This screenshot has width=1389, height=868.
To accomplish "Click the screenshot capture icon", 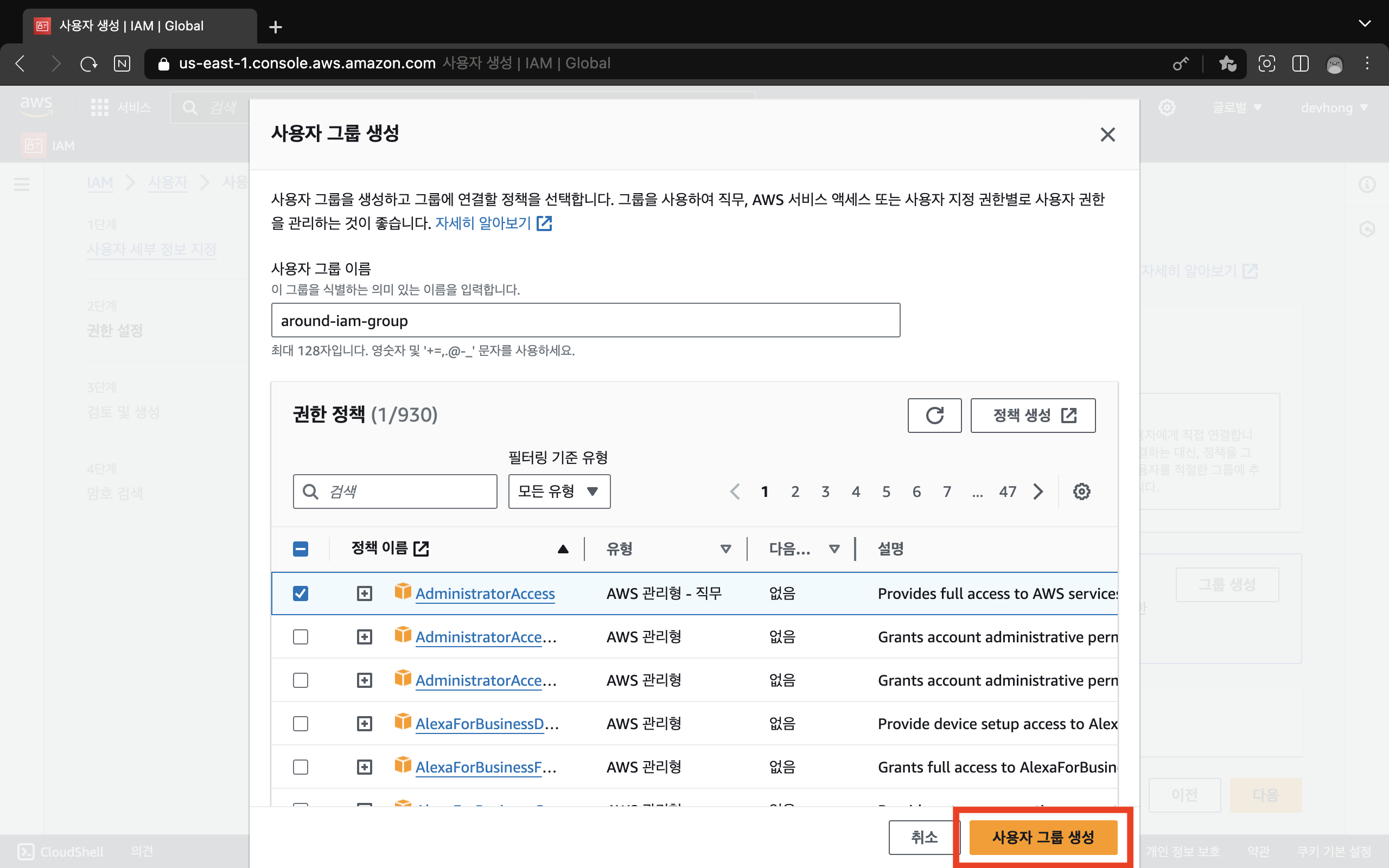I will (x=1266, y=63).
